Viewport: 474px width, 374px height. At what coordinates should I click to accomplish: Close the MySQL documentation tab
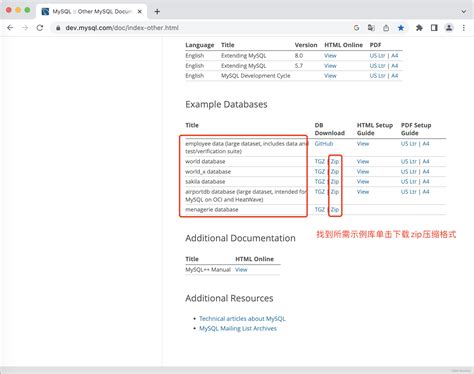(x=140, y=12)
